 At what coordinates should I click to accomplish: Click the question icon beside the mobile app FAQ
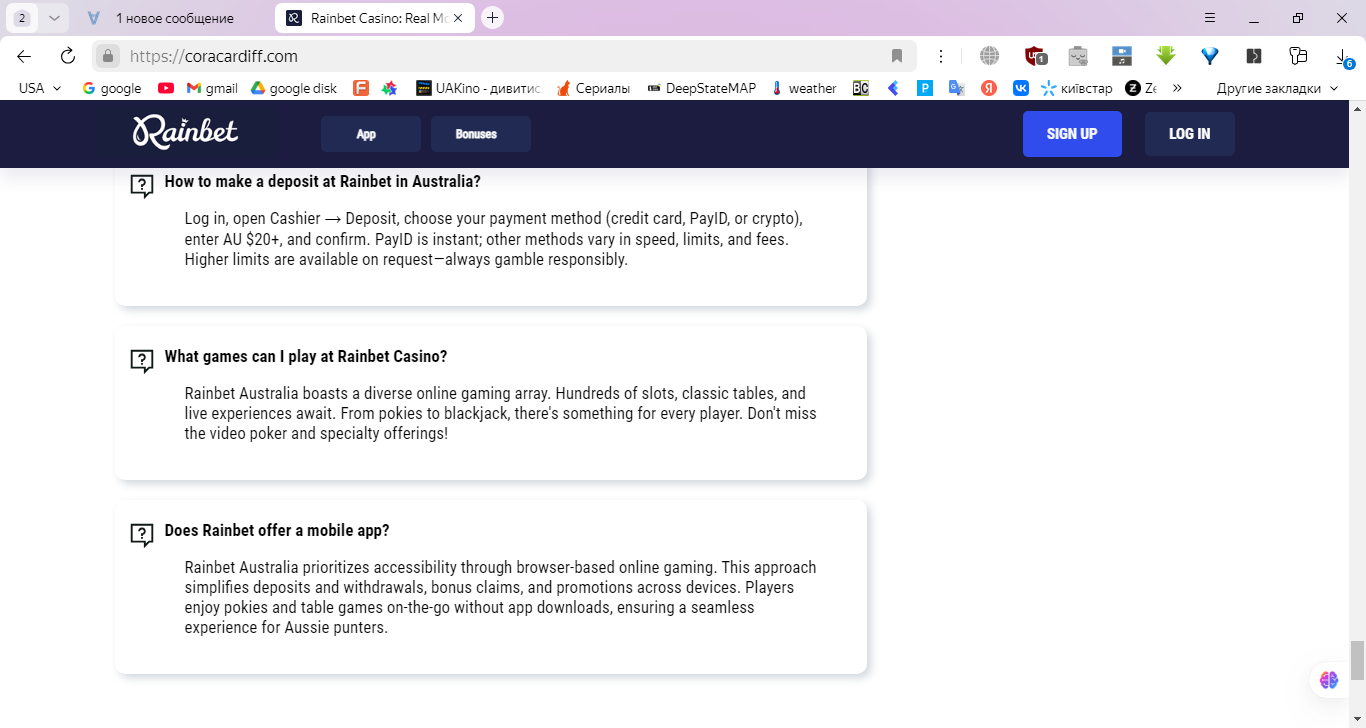point(142,535)
